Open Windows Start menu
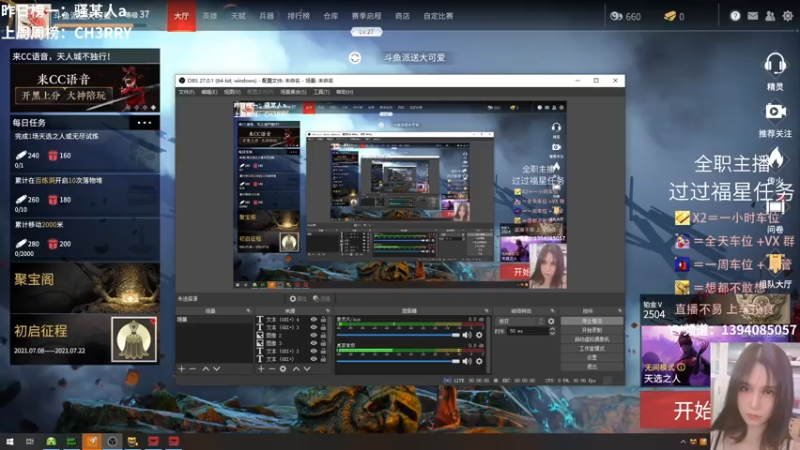The image size is (800, 450). pos(9,441)
